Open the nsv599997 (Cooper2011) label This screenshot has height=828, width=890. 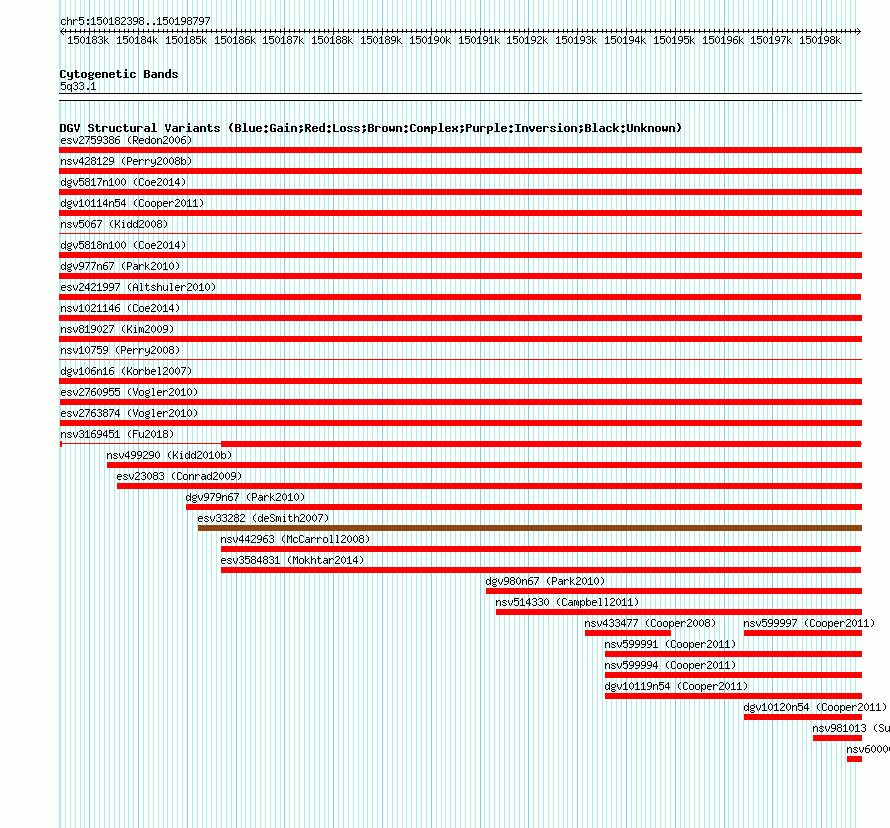tap(809, 623)
